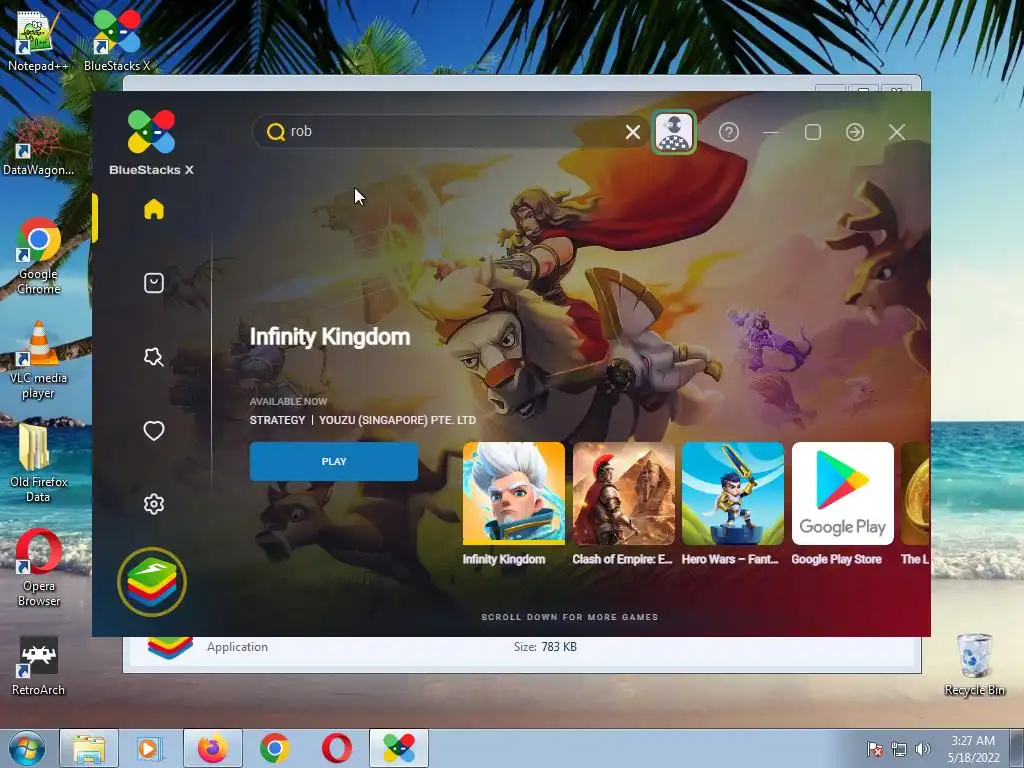Click the BlueStacks X logo
The width and height of the screenshot is (1024, 768).
(152, 142)
